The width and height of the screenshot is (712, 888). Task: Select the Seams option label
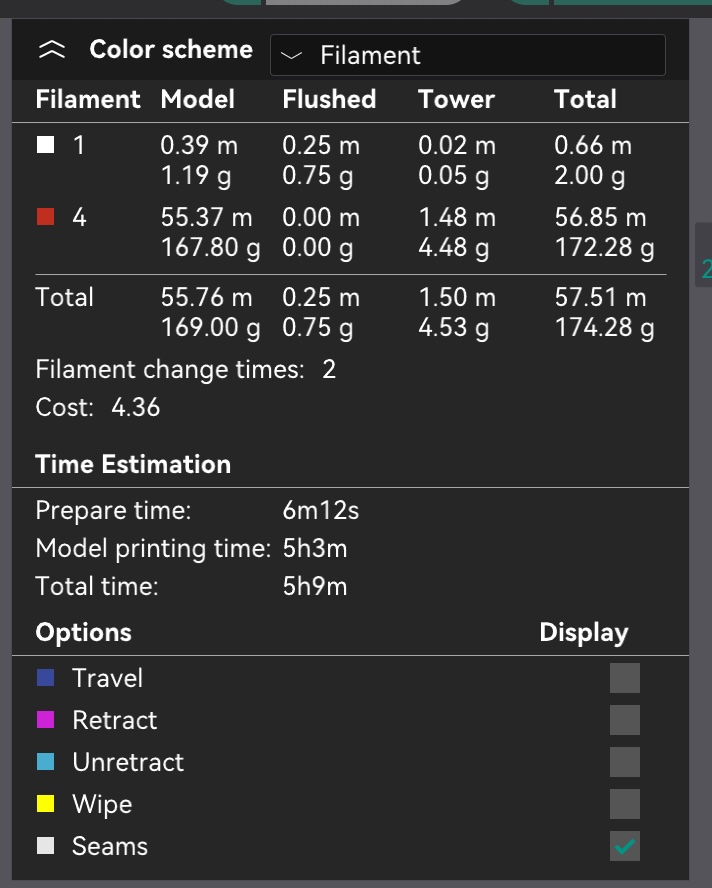[x=110, y=846]
